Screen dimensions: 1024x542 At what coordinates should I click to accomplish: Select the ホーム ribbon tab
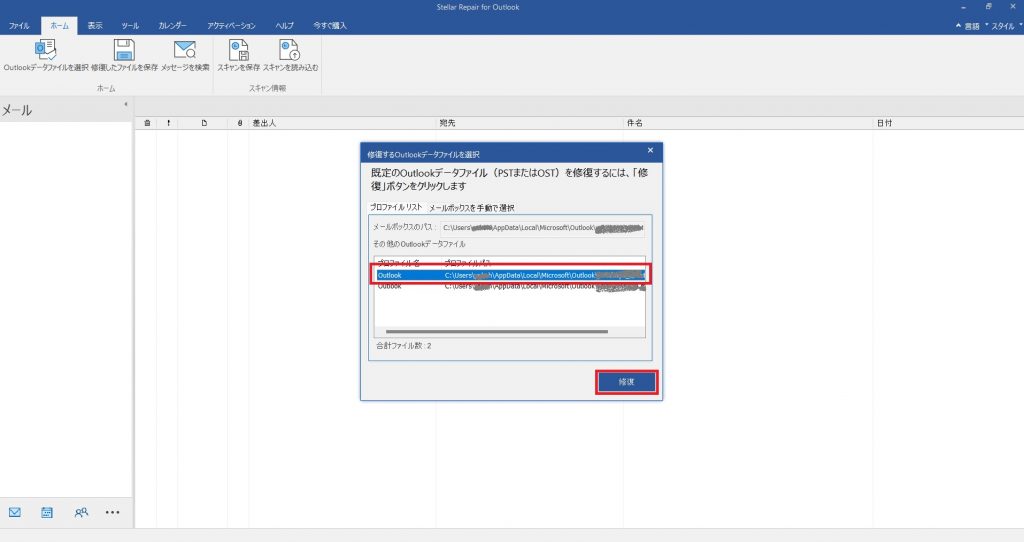pyautogui.click(x=59, y=25)
